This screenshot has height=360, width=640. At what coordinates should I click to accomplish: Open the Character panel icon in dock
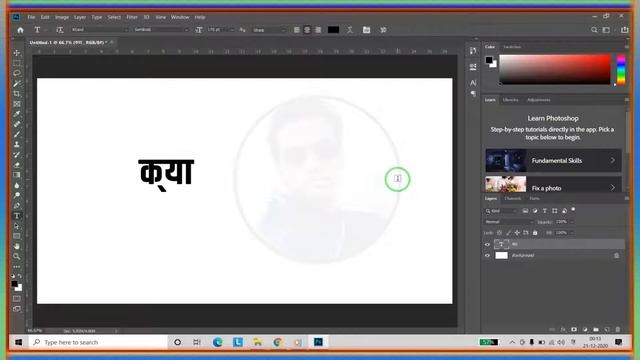(x=473, y=83)
